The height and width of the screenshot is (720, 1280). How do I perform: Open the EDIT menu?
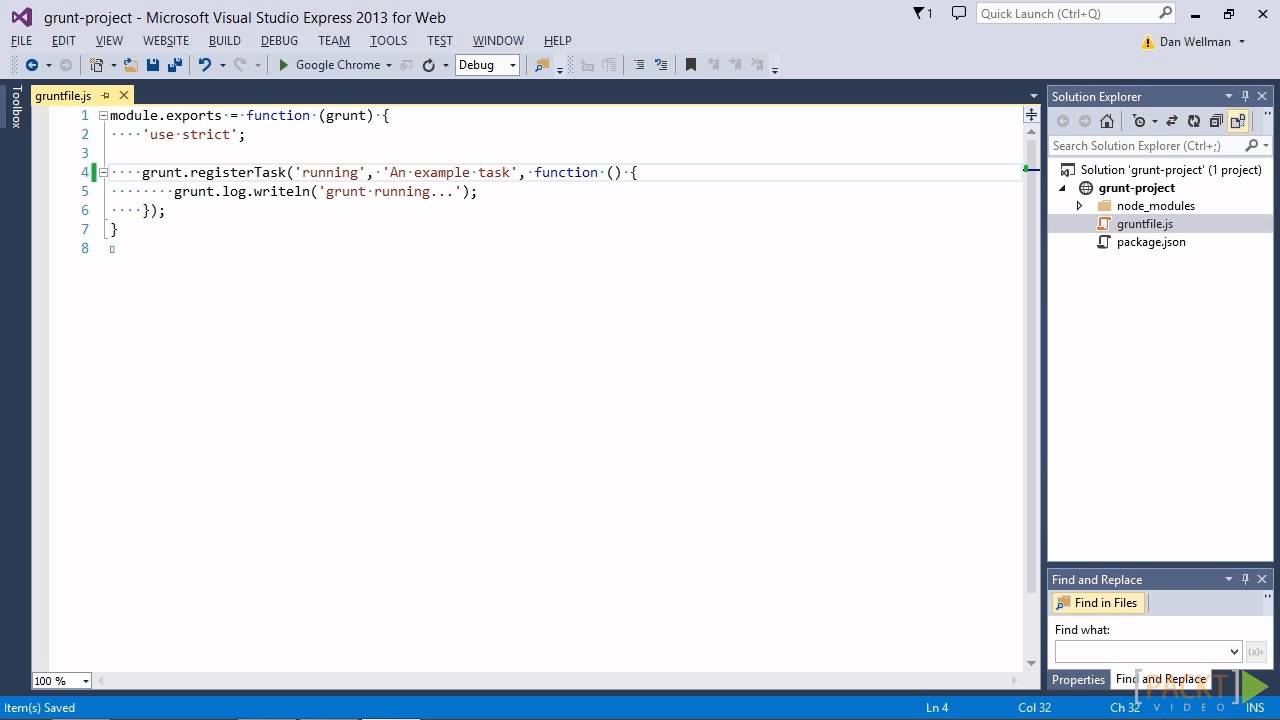click(63, 41)
